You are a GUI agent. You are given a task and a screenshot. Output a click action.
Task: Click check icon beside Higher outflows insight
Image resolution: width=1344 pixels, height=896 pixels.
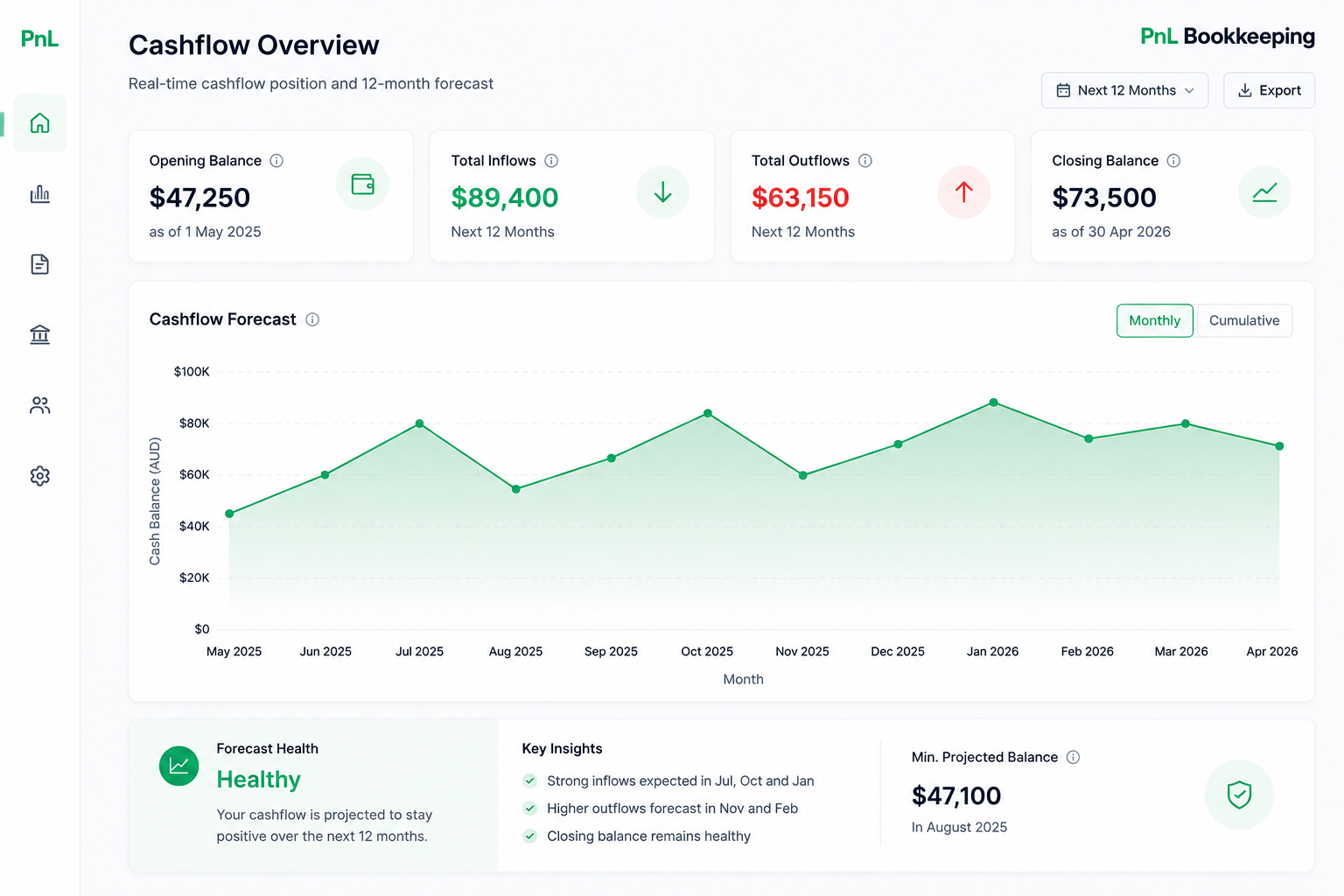click(x=530, y=808)
